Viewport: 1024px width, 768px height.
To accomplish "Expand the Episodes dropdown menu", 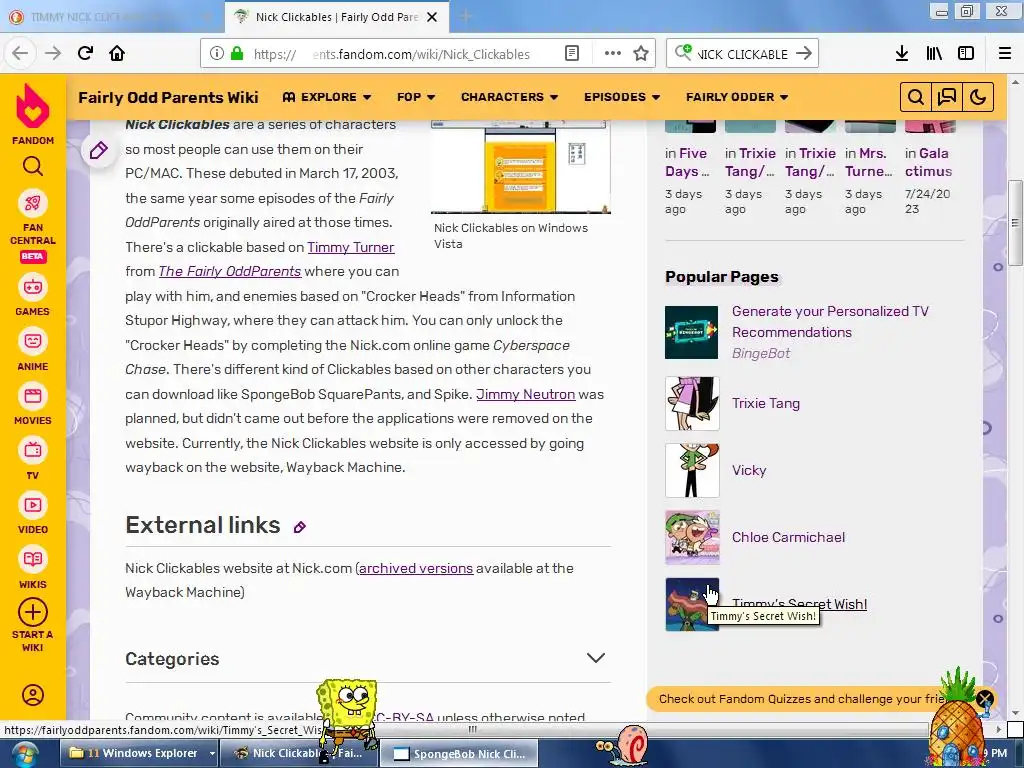I will [x=622, y=97].
